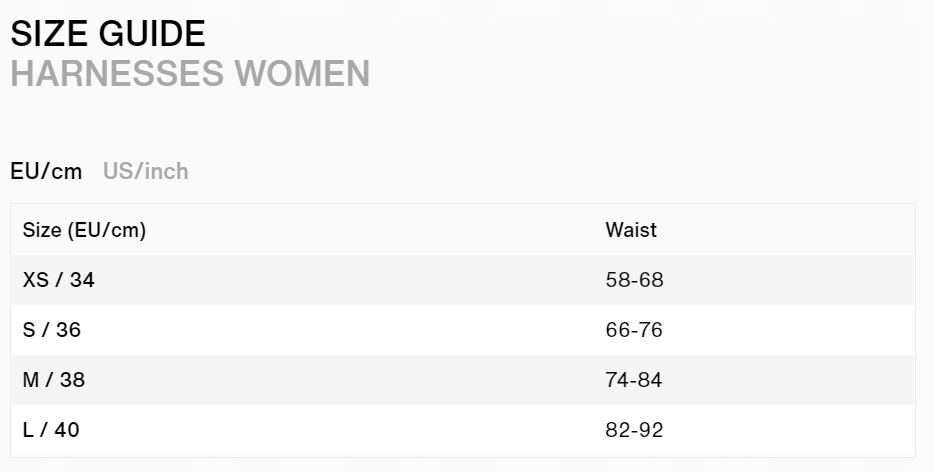
Task: Highlight the middle of the S row
Action: coord(462,330)
